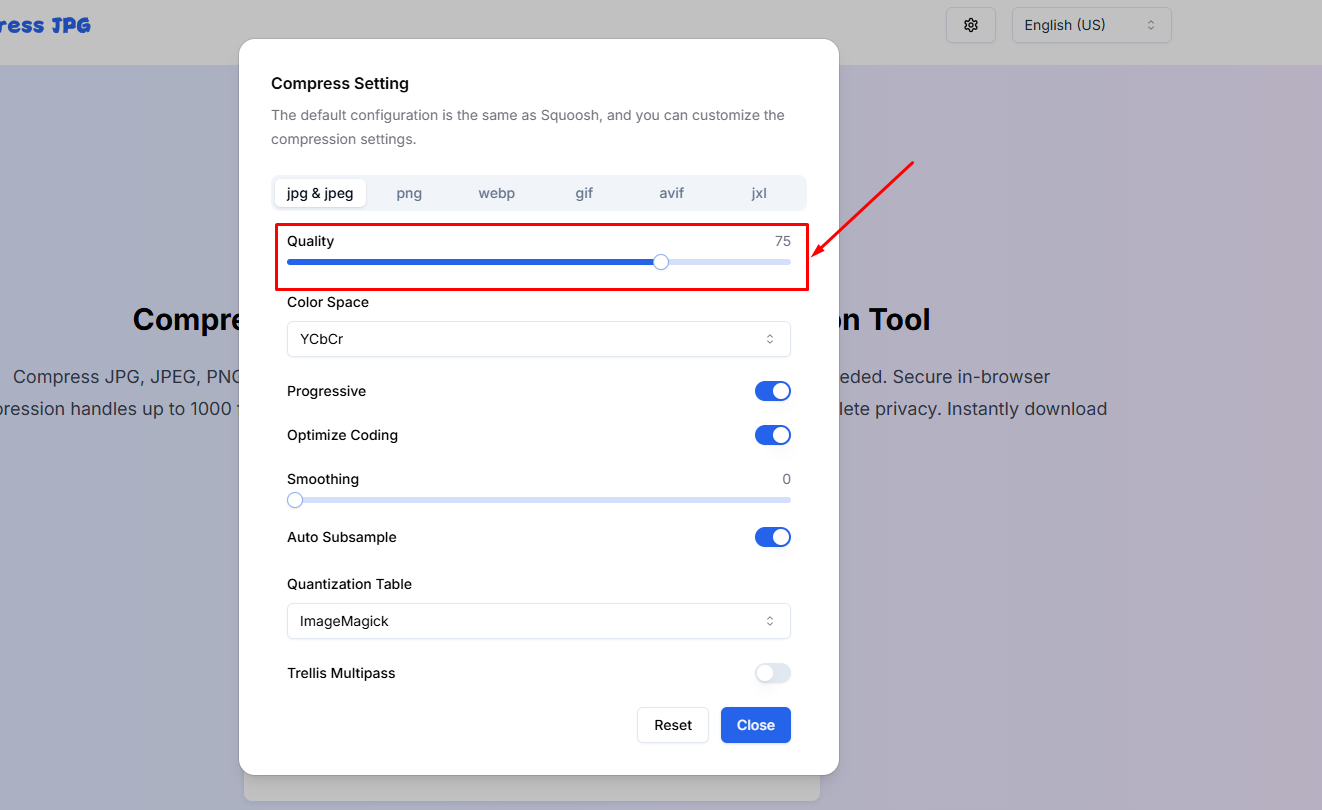Disable the Optimize Coding switch
The width and height of the screenshot is (1322, 810).
pos(772,435)
